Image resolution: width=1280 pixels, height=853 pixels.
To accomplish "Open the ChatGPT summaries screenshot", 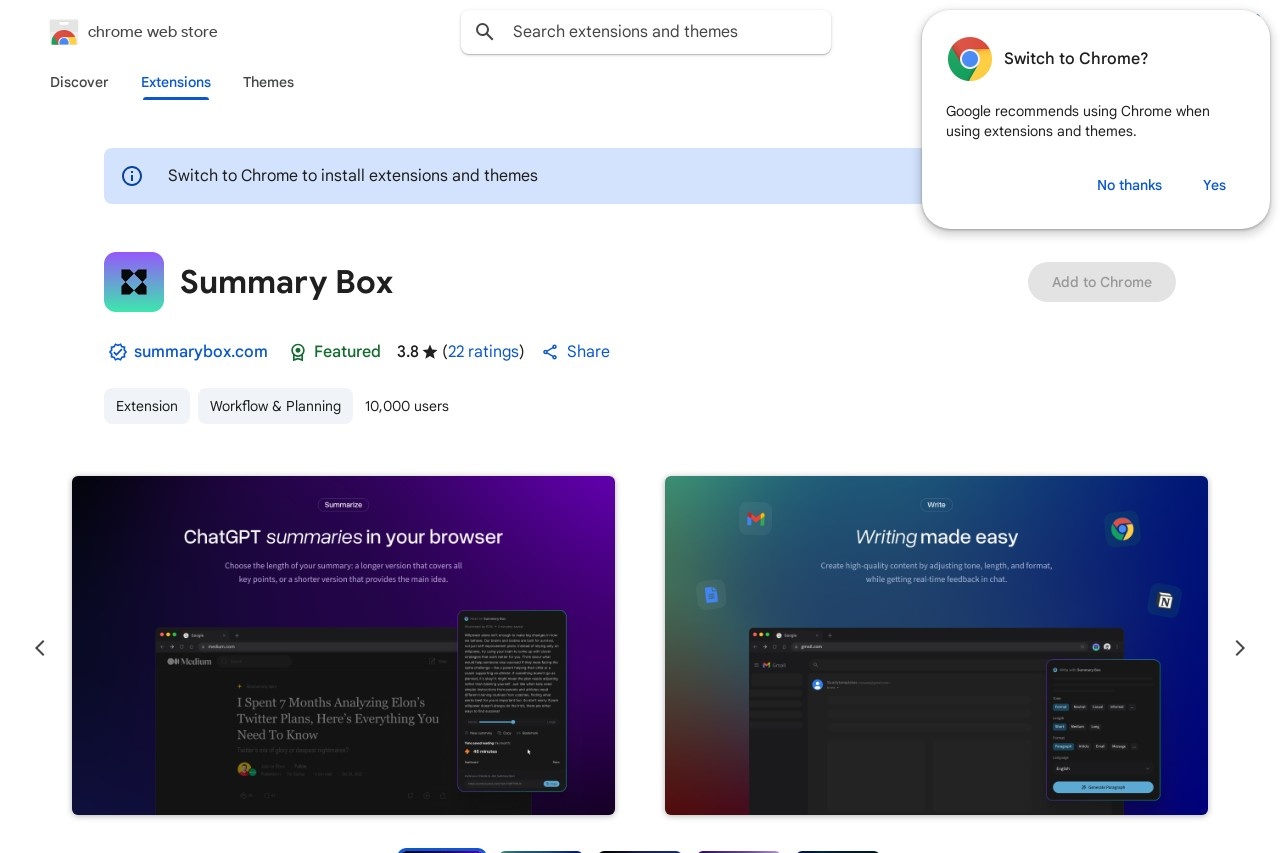I will coord(343,645).
